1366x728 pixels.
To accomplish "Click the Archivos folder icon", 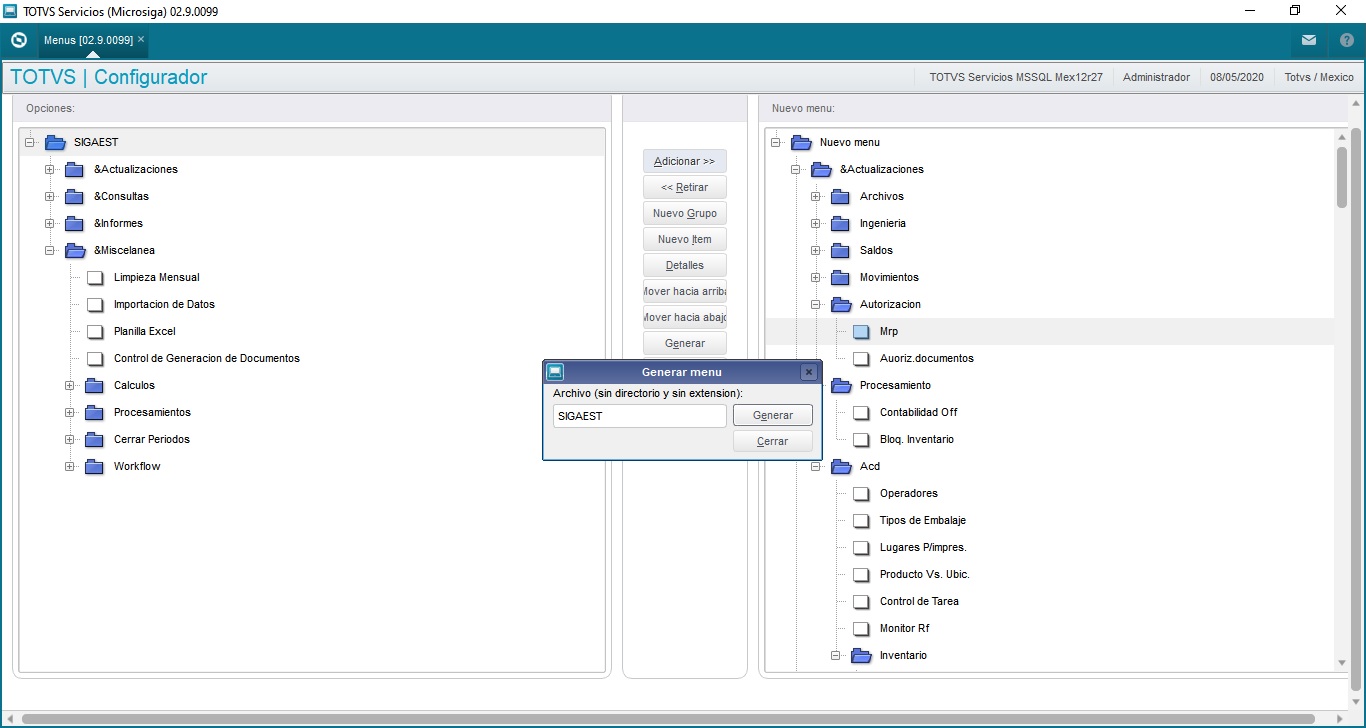I will pos(841,196).
